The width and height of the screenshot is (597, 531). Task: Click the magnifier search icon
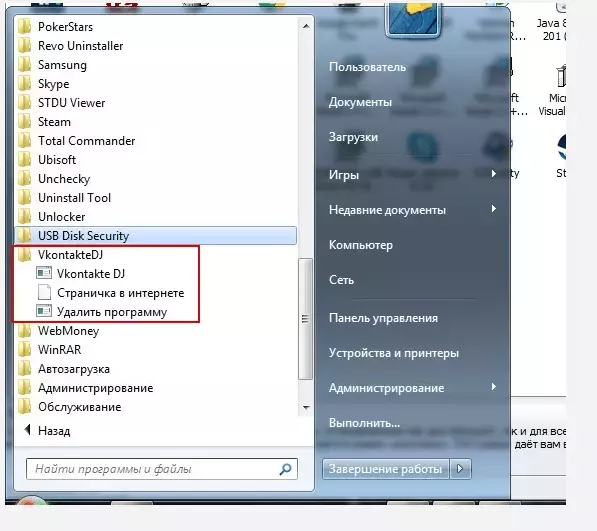(x=285, y=469)
